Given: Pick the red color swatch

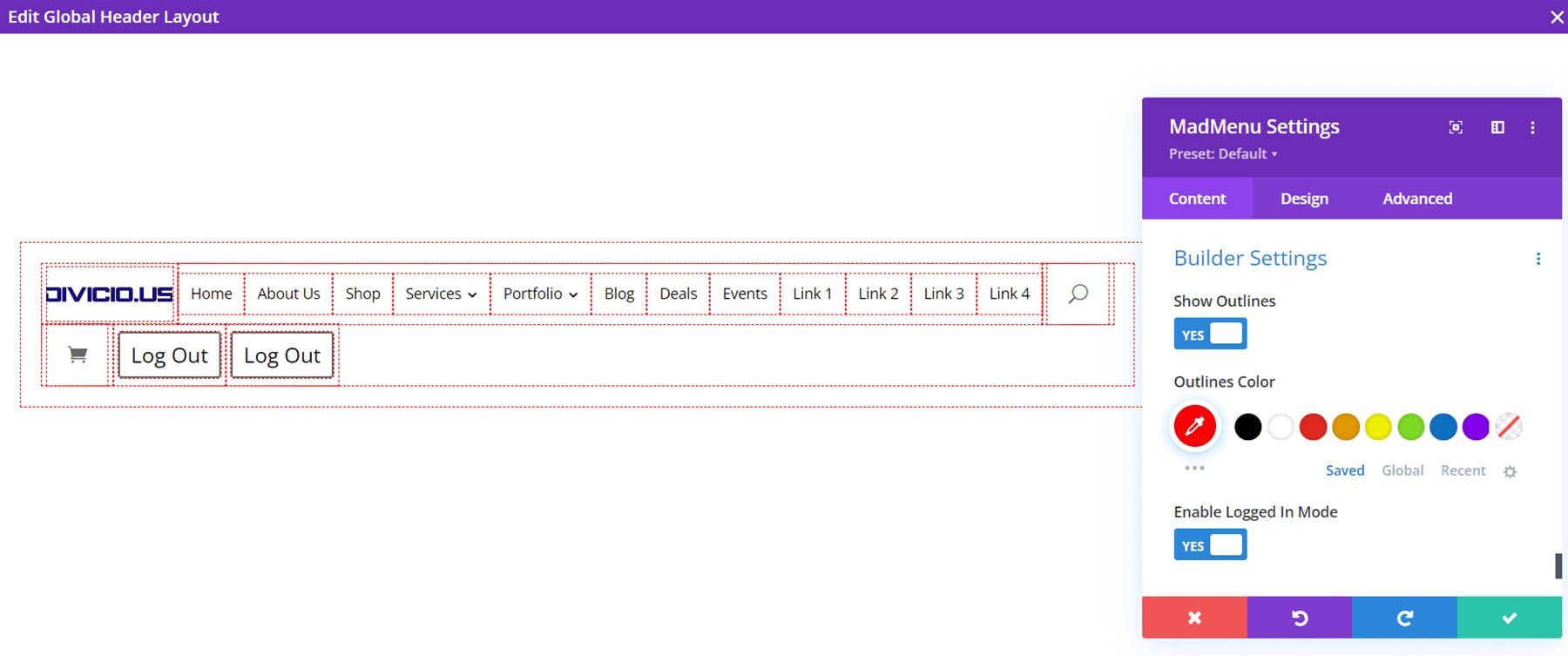Looking at the screenshot, I should point(1313,427).
